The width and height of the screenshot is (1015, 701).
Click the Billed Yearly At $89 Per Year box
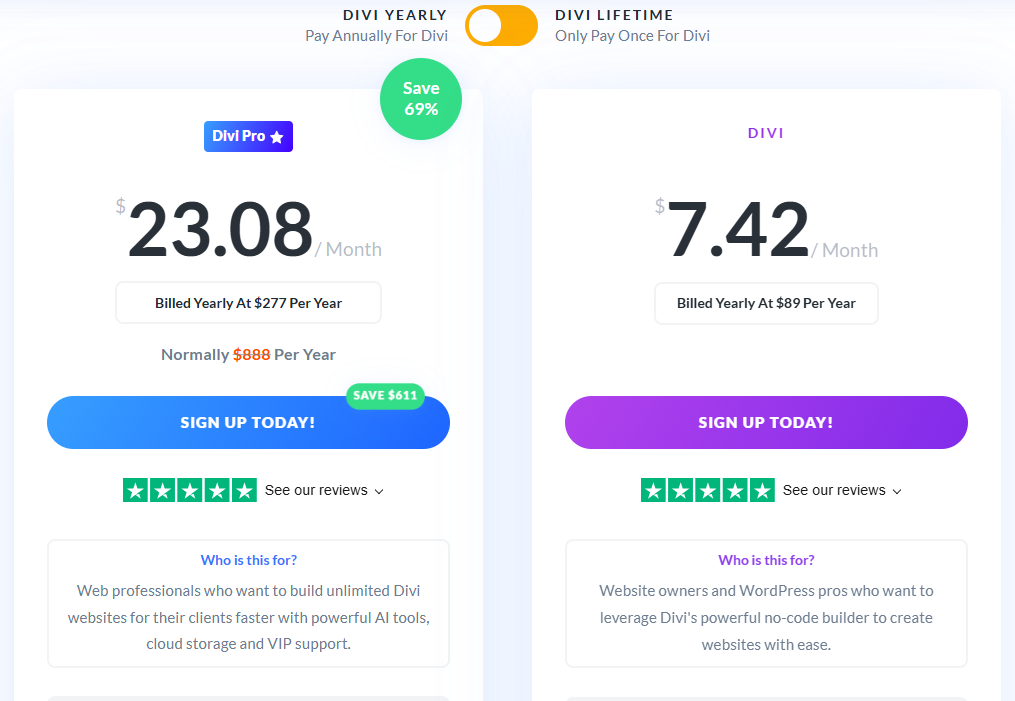(766, 302)
